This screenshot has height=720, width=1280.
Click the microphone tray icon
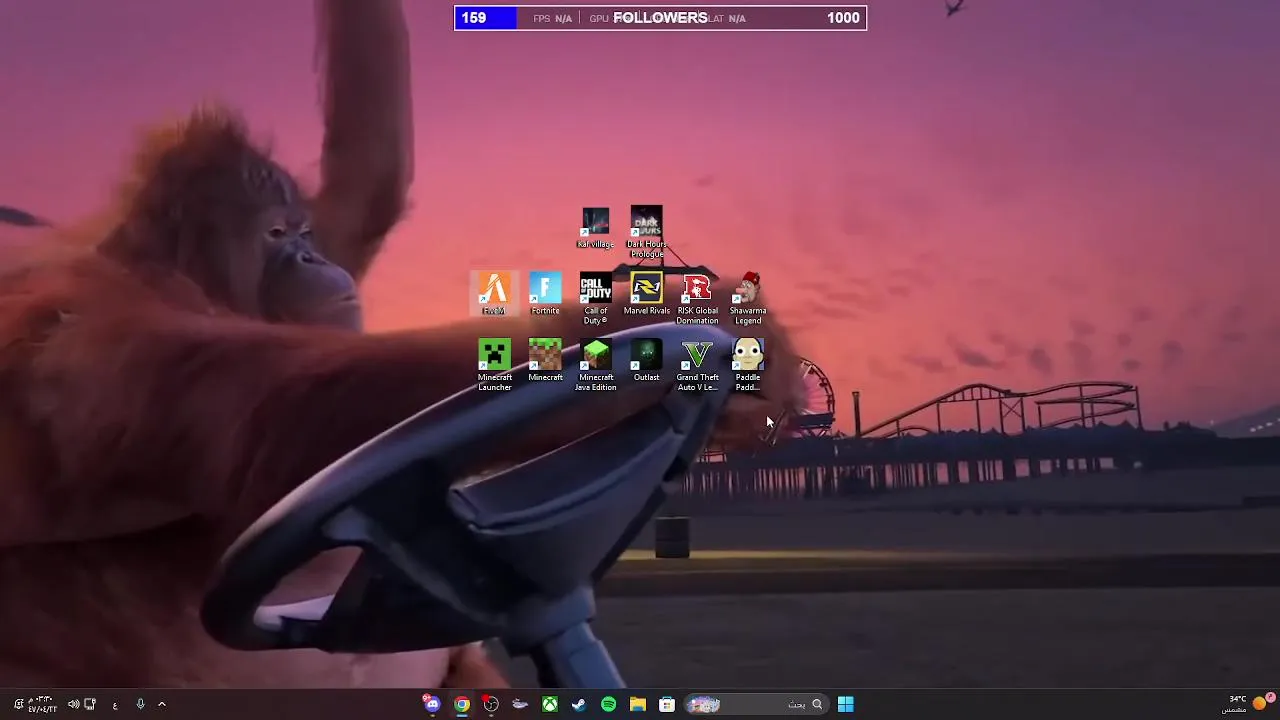point(140,704)
